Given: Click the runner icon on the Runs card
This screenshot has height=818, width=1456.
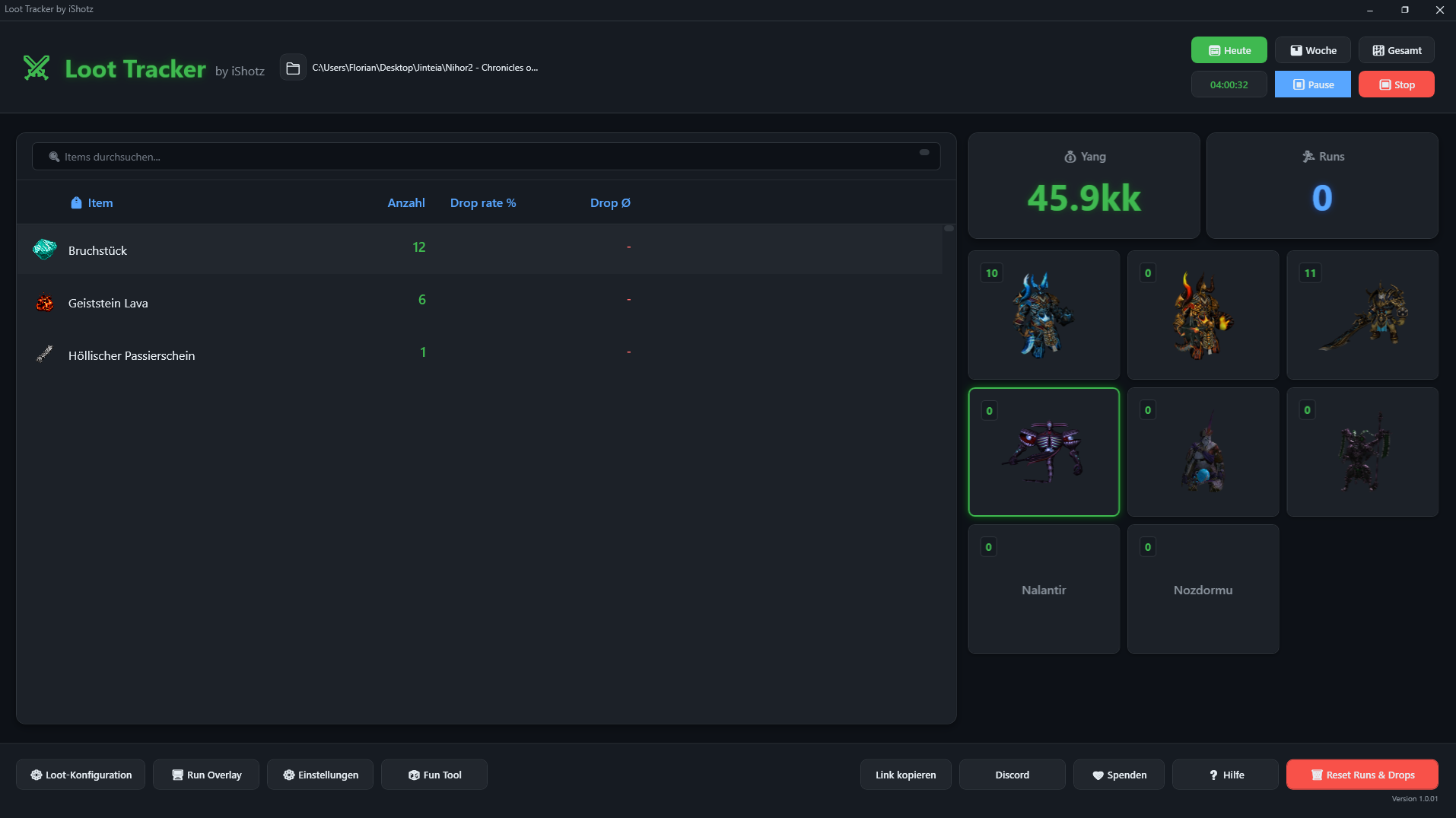Looking at the screenshot, I should tap(1308, 156).
